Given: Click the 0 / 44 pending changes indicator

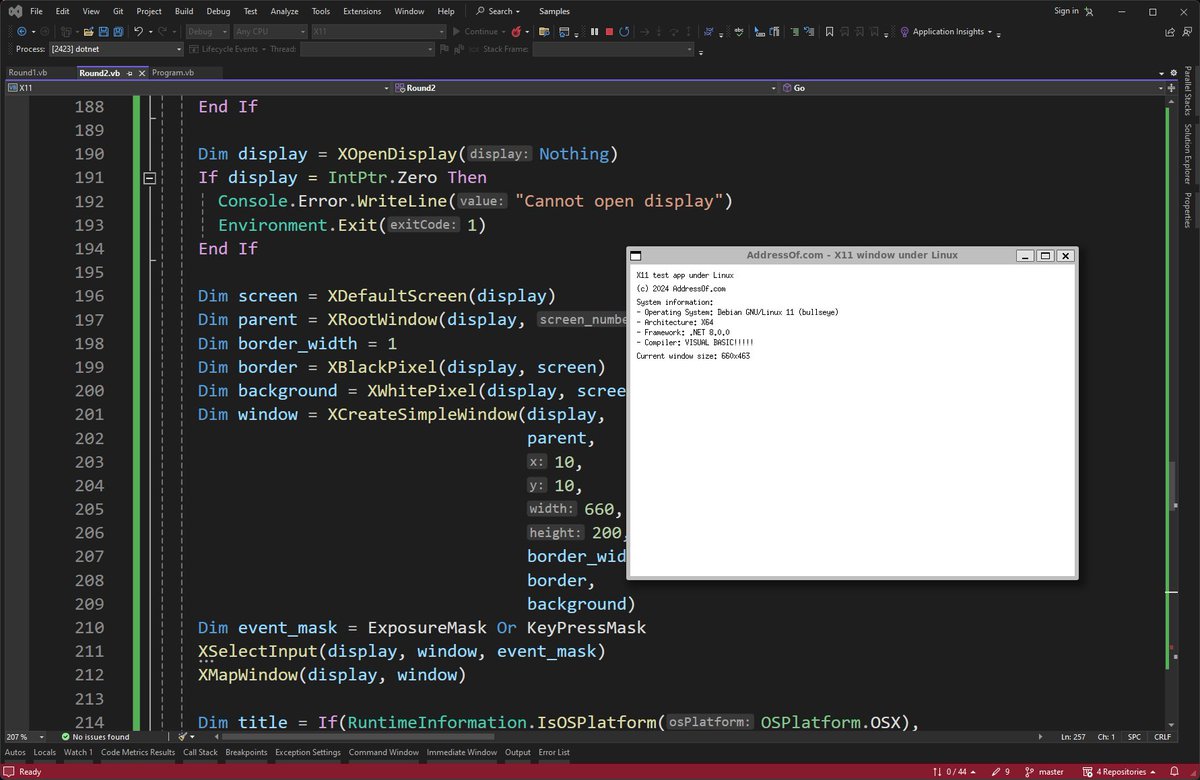Looking at the screenshot, I should tap(954, 772).
